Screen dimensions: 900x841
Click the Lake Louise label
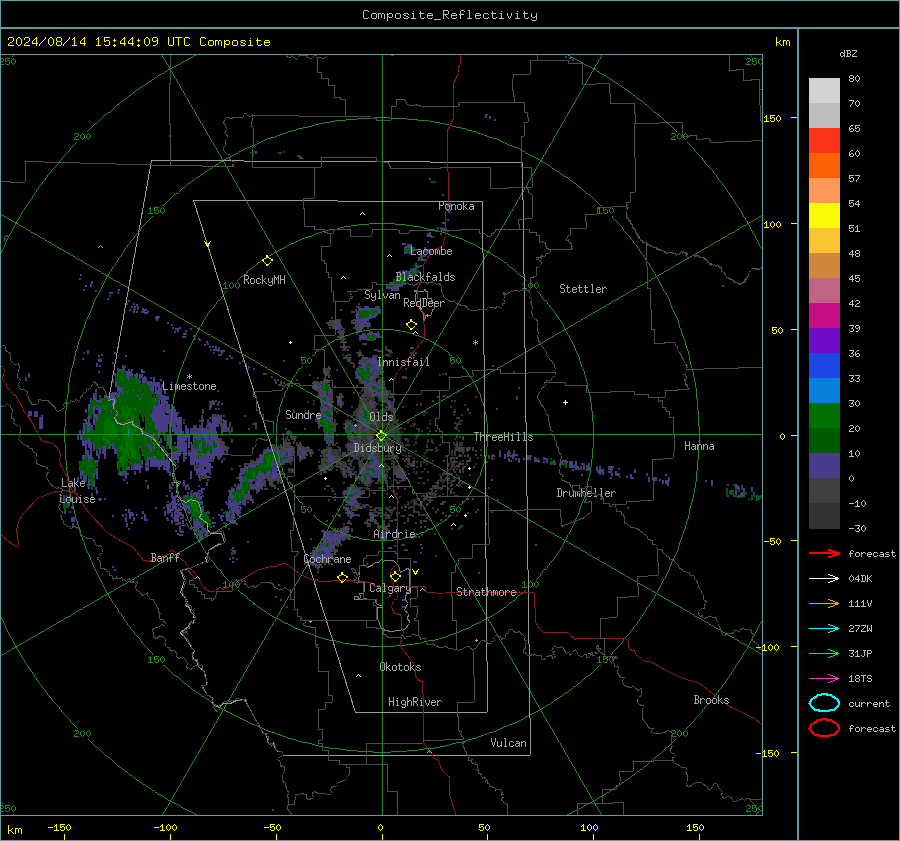77,491
